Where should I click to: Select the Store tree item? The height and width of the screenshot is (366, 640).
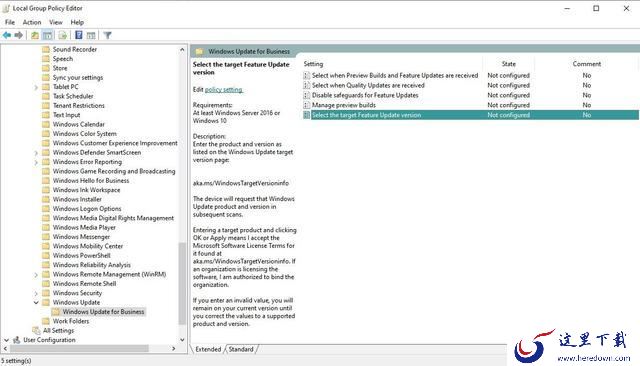coord(60,68)
